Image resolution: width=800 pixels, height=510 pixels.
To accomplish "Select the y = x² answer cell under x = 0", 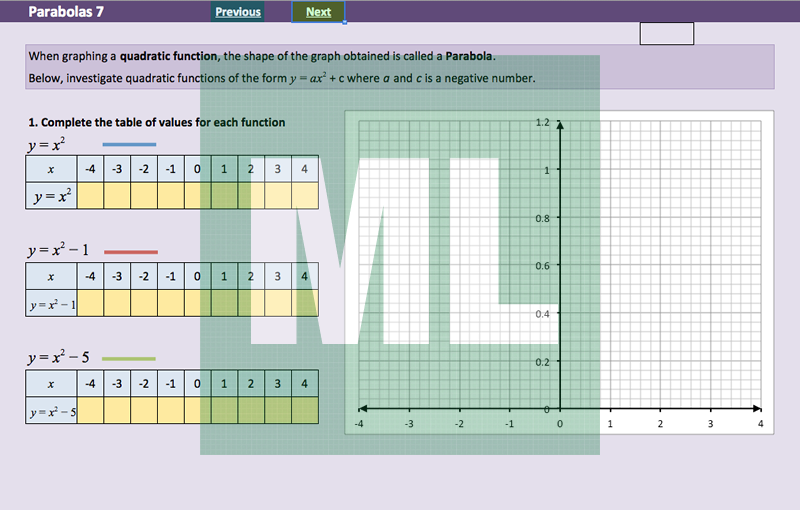I will (197, 196).
